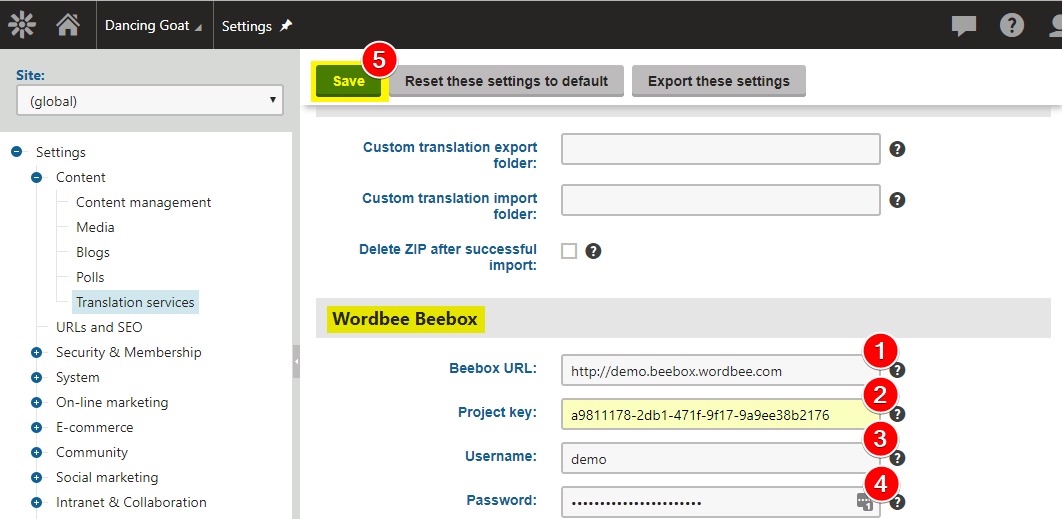1062x519 pixels.
Task: Go to the home dashboard icon
Action: tap(68, 25)
